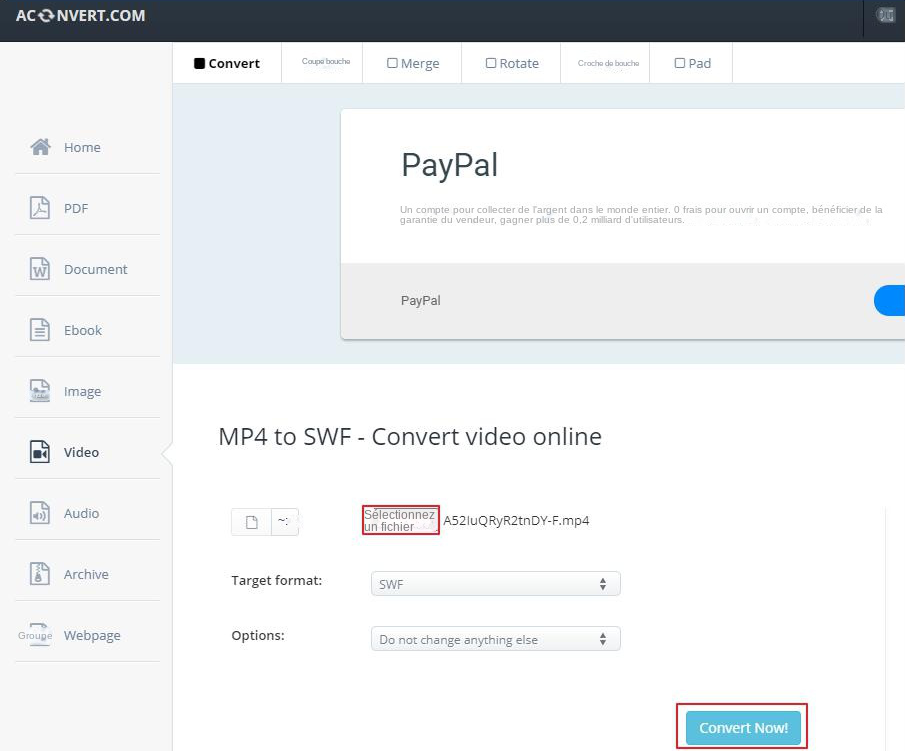
Task: Check the Rotate option
Action: [x=490, y=62]
